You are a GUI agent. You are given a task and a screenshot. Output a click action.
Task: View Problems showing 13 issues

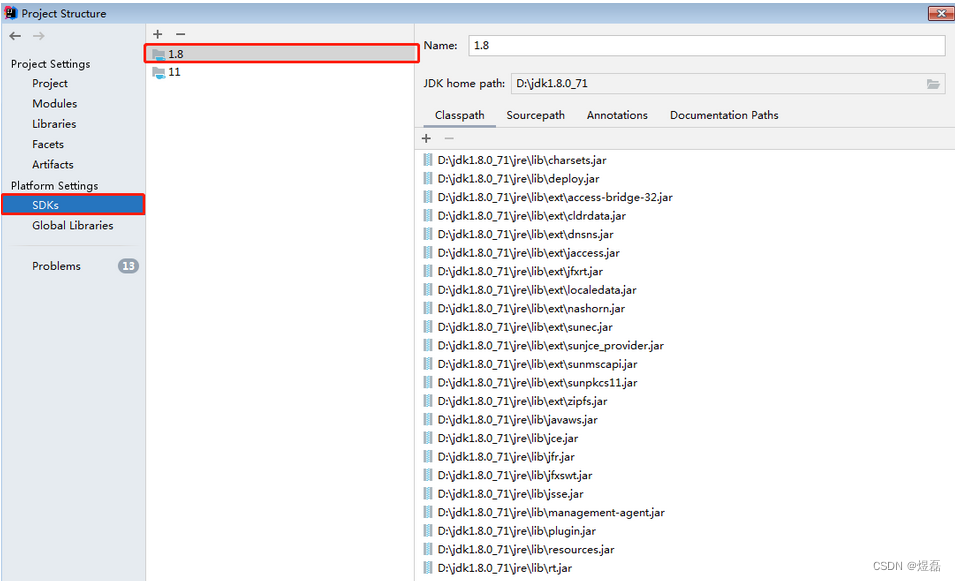click(x=56, y=265)
